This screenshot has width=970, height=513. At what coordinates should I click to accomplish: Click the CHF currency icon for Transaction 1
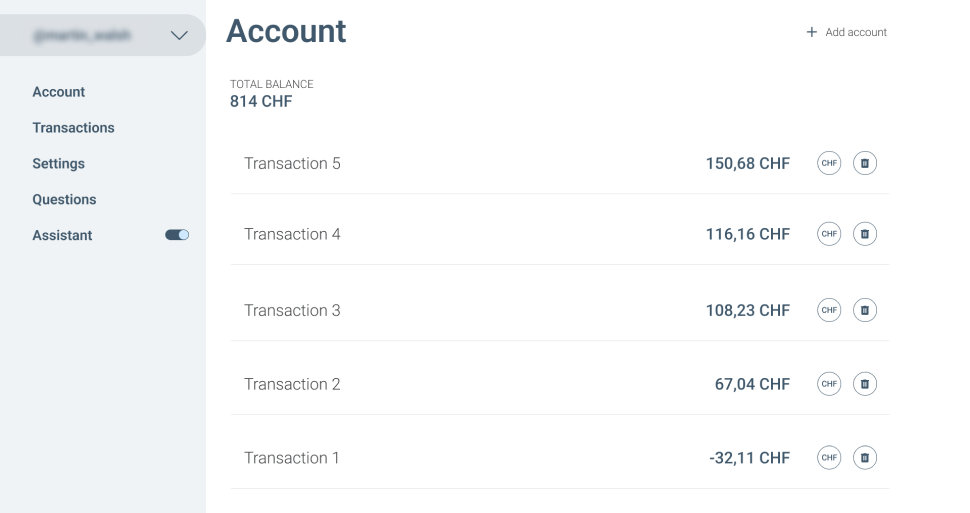coord(829,458)
